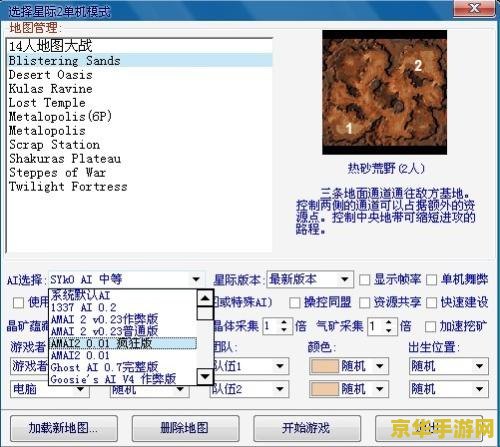Enable the 显示帧率 checkbox
The width and height of the screenshot is (500, 447).
tap(364, 280)
